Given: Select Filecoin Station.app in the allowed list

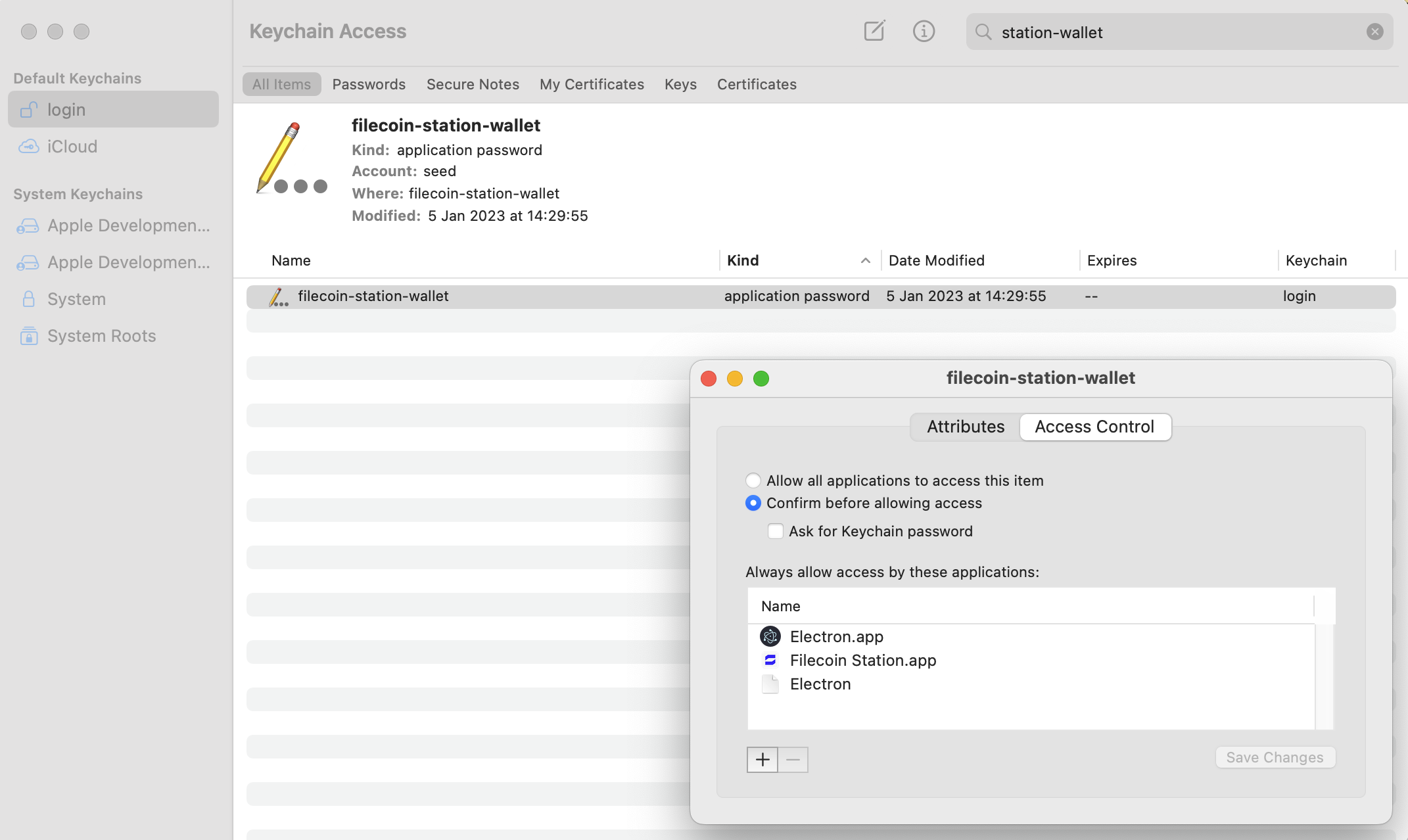Looking at the screenshot, I should (x=862, y=660).
